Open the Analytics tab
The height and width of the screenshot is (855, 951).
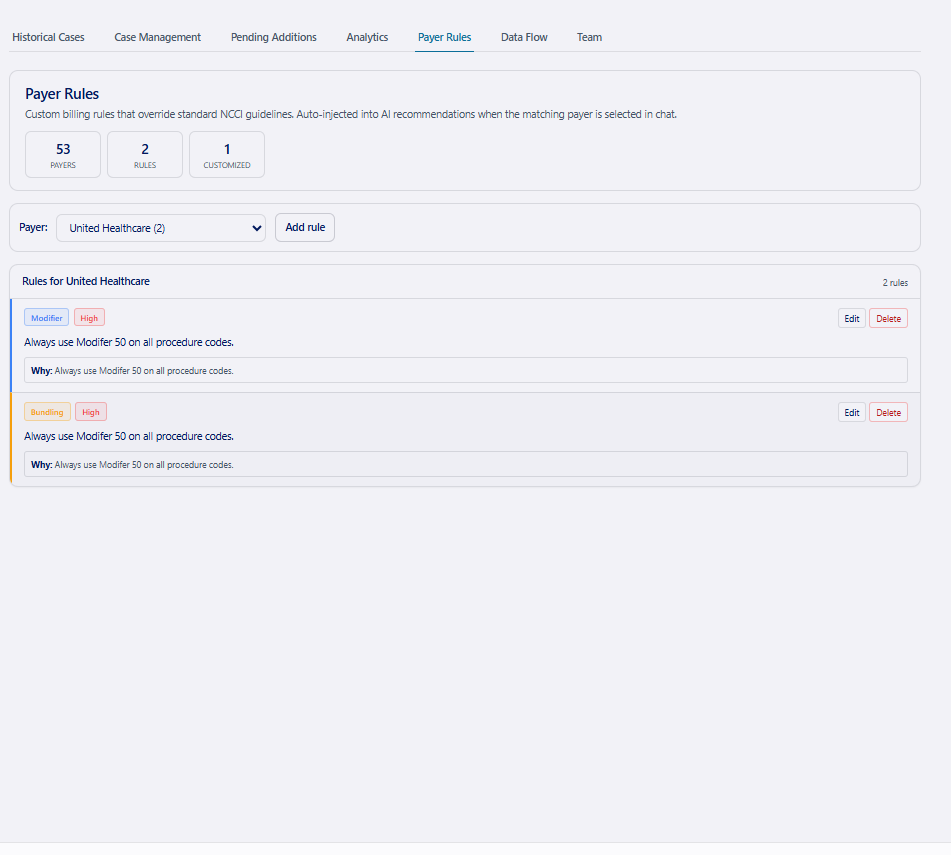point(367,37)
